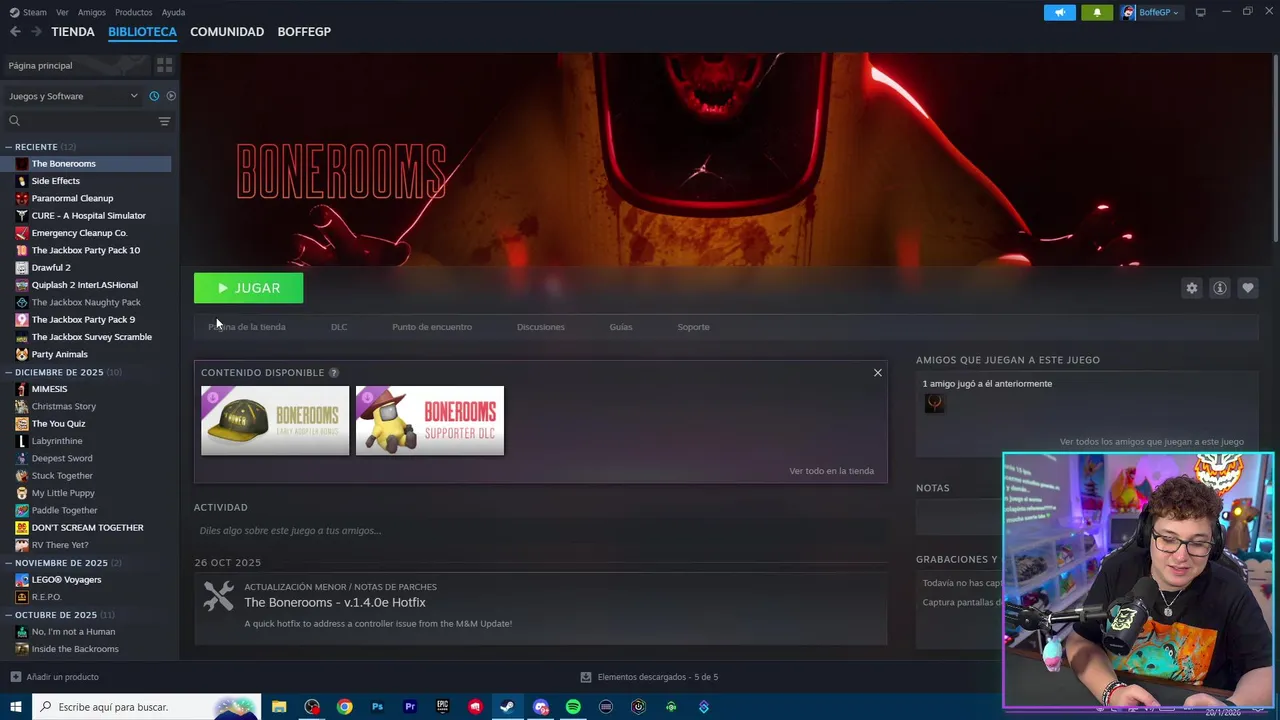Open the blue announcements megaphone button
The image size is (1280, 720).
click(x=1060, y=12)
